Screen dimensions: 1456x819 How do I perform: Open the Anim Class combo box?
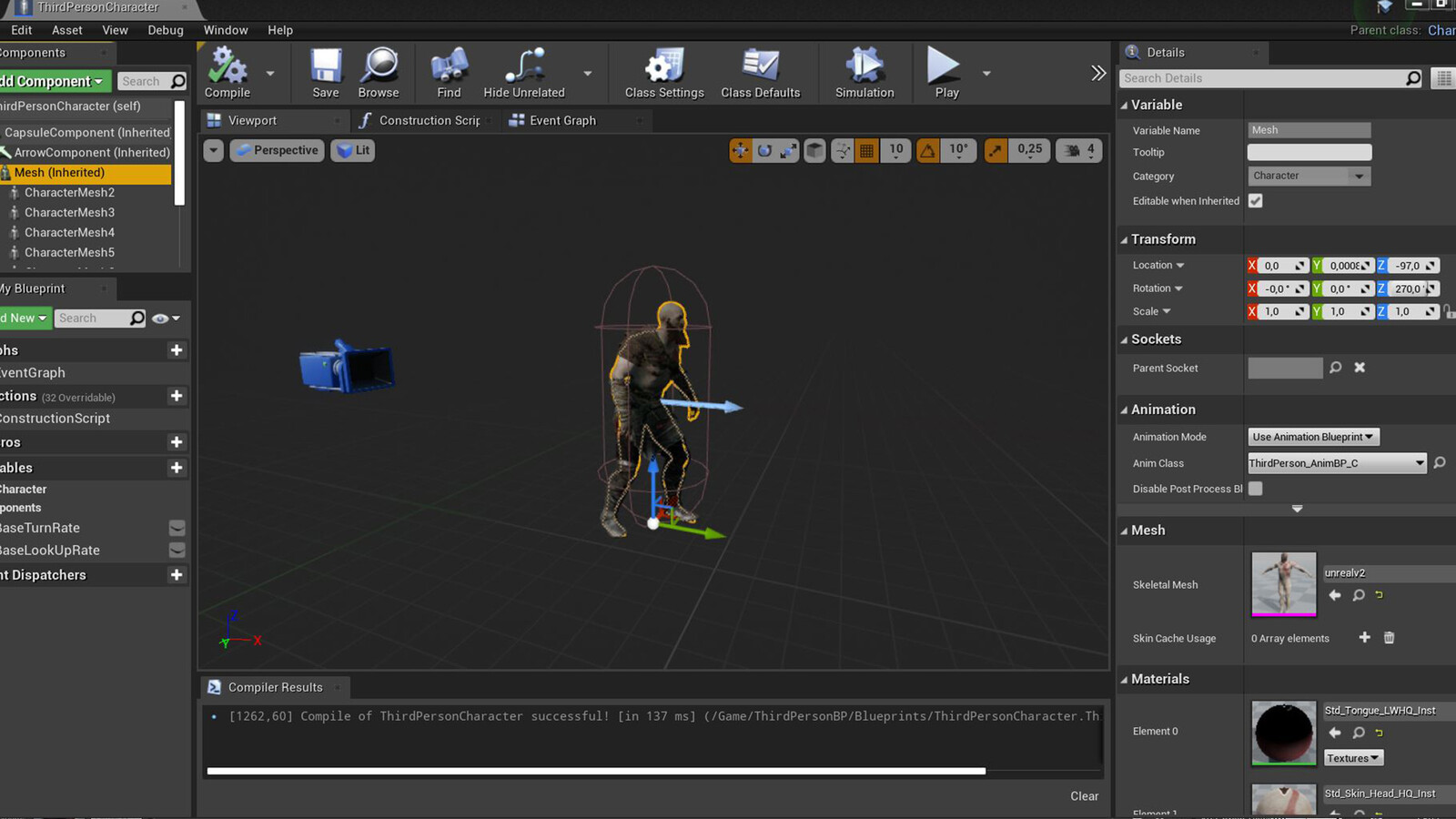pos(1337,463)
